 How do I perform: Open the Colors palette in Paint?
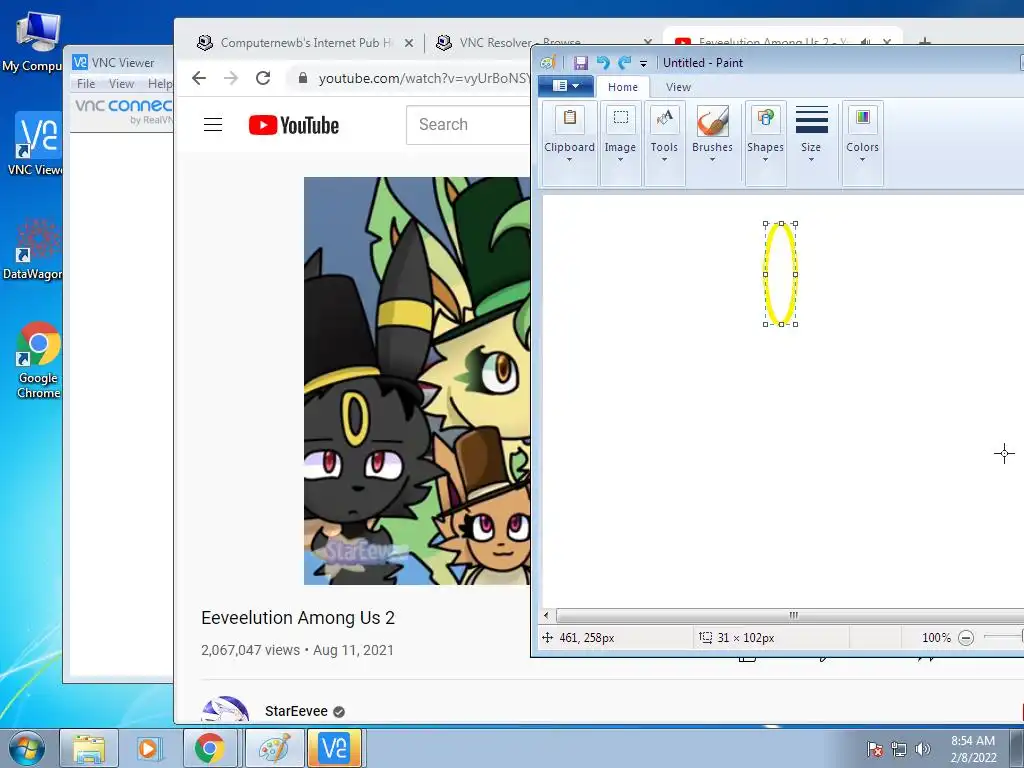862,144
